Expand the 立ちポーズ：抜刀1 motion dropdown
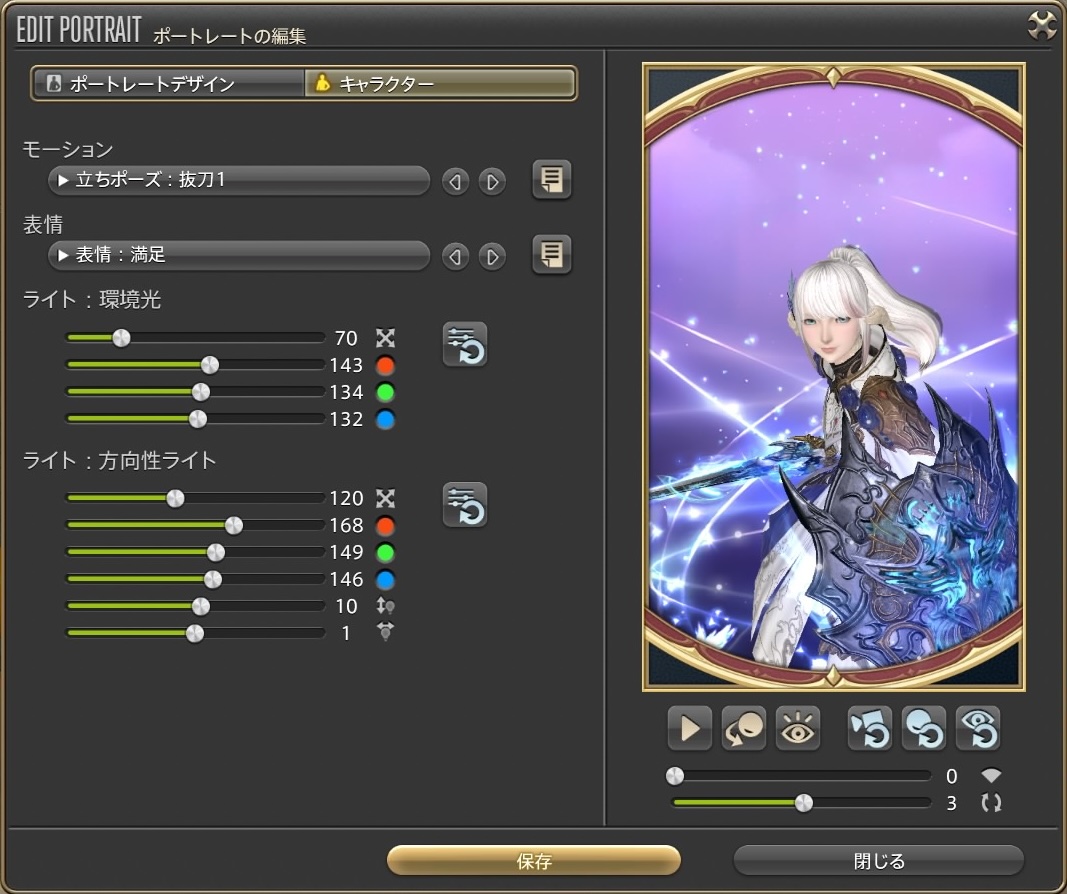 click(x=238, y=181)
